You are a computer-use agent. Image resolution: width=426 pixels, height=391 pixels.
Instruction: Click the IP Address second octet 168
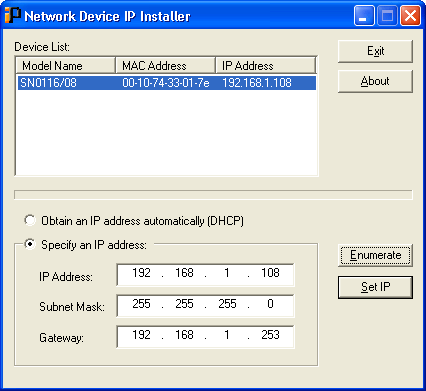point(184,273)
